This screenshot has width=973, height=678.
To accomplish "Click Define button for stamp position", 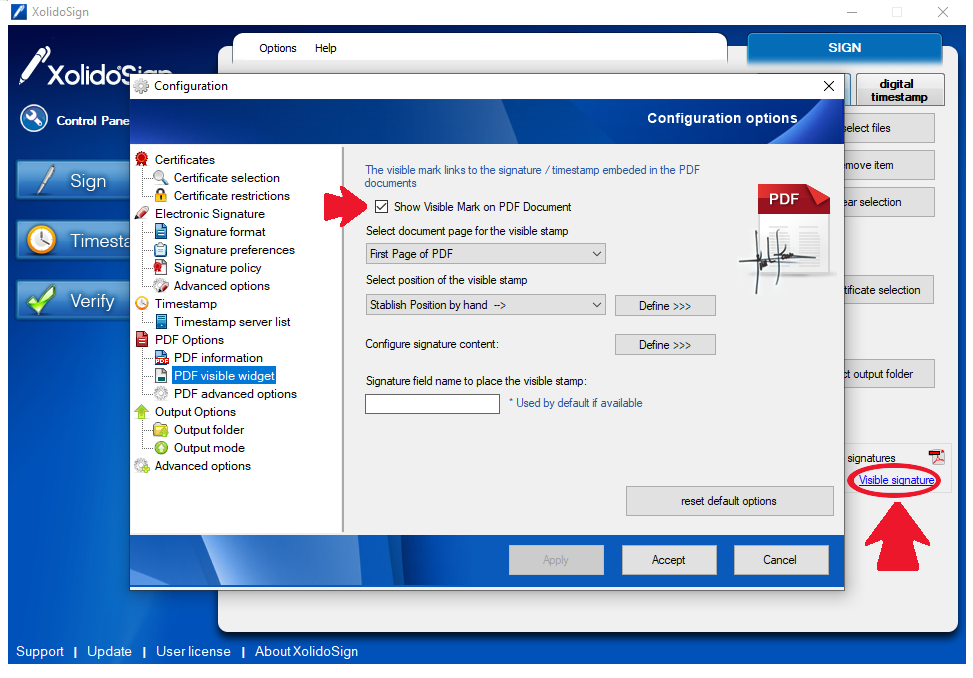I will 665,306.
